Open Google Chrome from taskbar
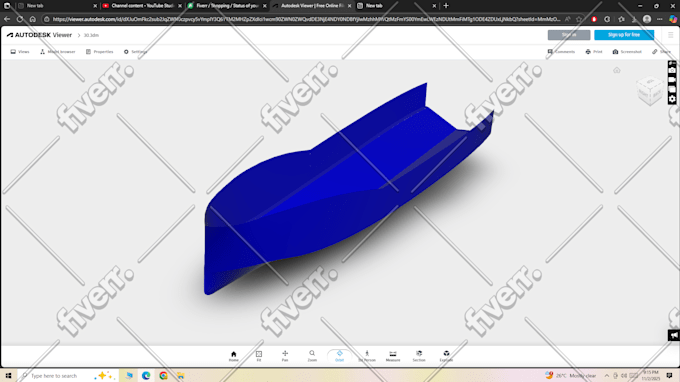 point(163,375)
